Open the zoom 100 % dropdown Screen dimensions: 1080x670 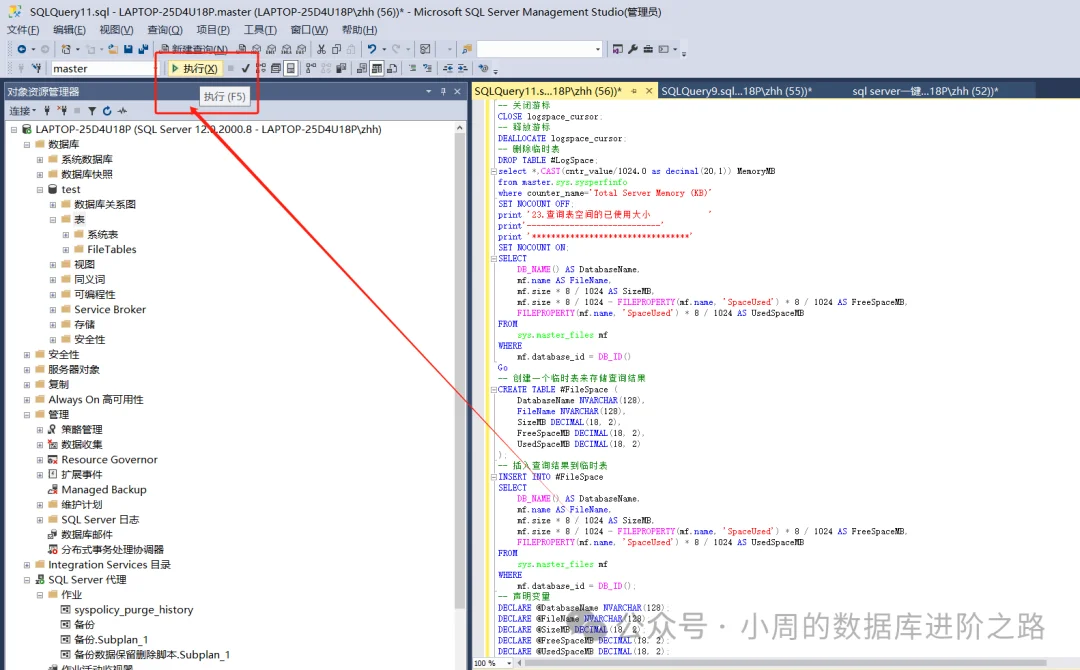509,663
